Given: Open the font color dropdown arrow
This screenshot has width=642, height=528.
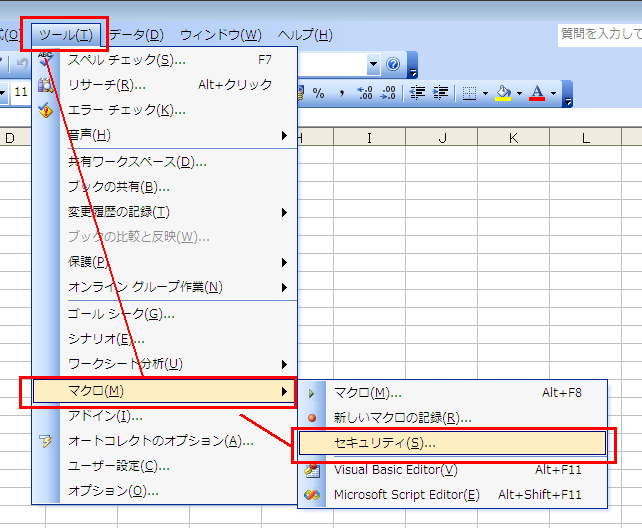Looking at the screenshot, I should (553, 94).
